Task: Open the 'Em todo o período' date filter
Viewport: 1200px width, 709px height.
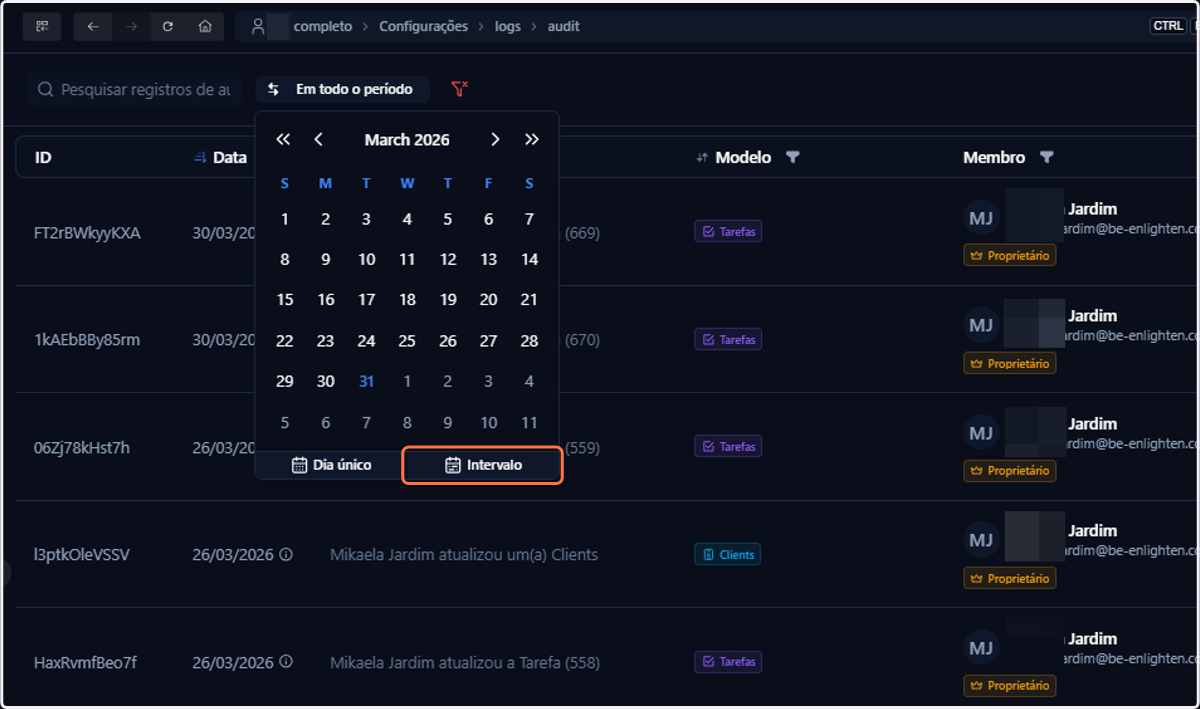Action: tap(342, 89)
